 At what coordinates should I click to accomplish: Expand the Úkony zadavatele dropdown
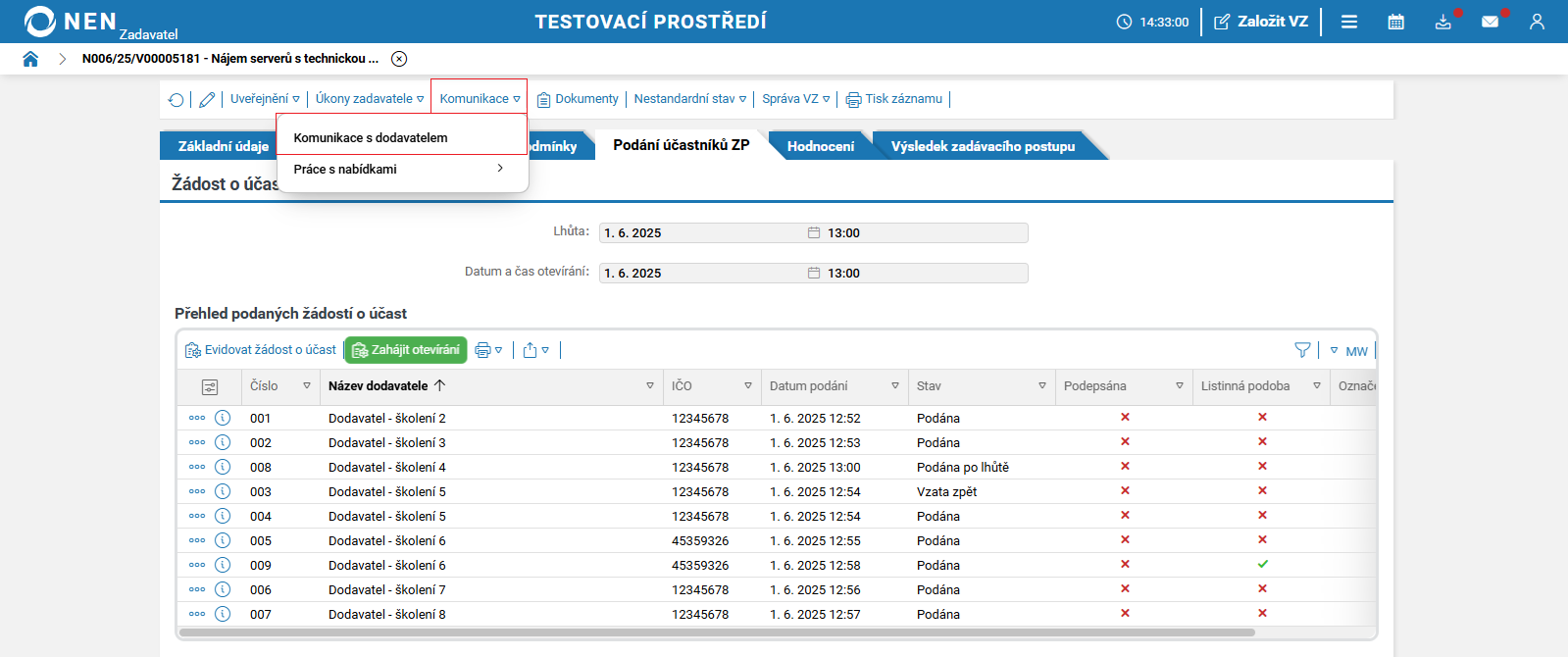click(370, 99)
